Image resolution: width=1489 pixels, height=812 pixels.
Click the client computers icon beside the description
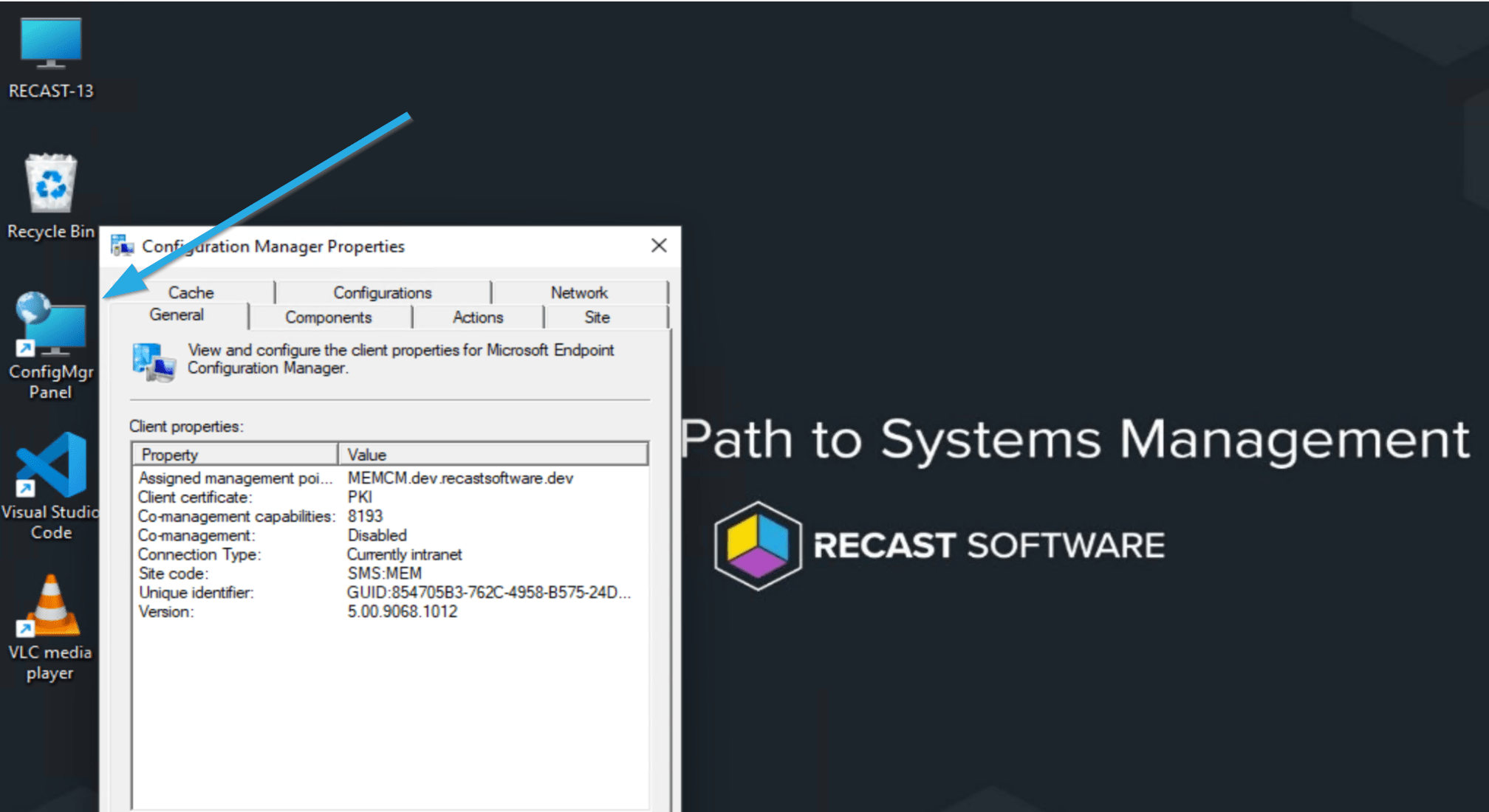(154, 361)
